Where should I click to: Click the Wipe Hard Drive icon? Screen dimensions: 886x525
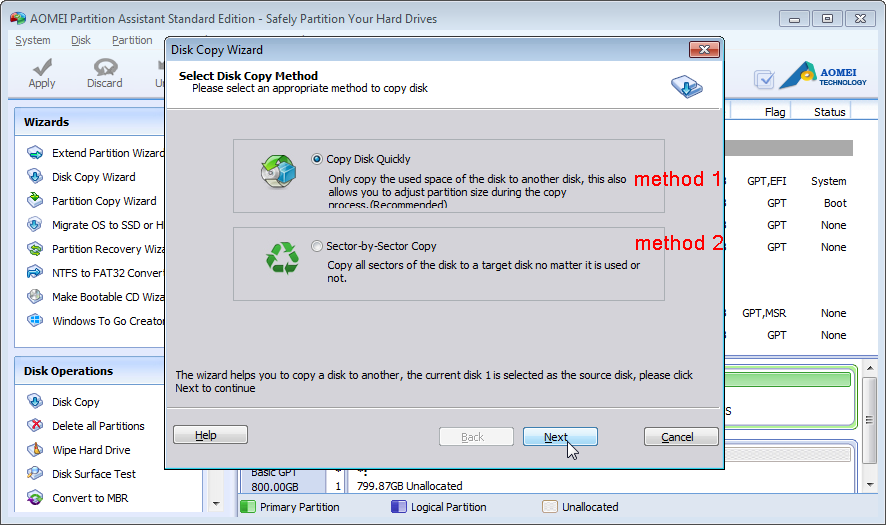click(35, 449)
